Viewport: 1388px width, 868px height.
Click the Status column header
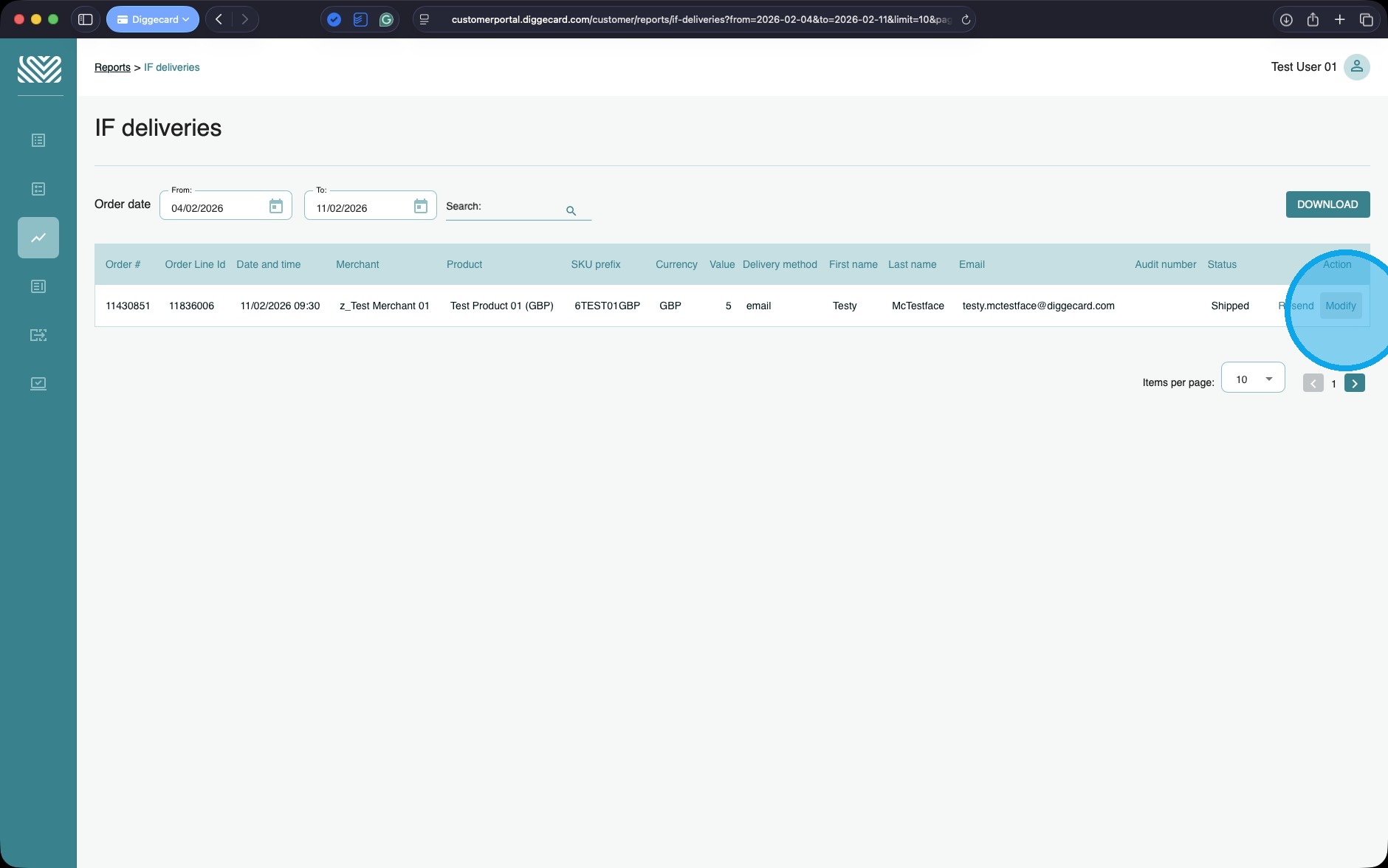coord(1222,264)
